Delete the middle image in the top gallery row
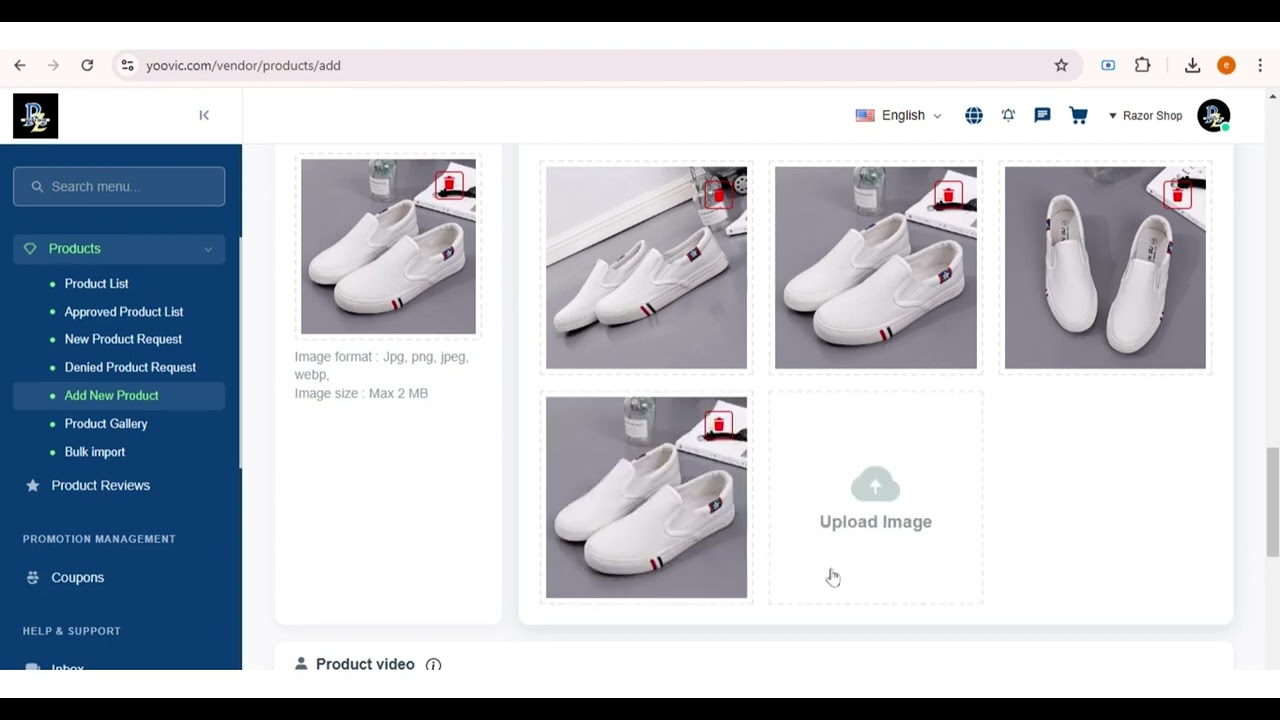 coord(948,193)
